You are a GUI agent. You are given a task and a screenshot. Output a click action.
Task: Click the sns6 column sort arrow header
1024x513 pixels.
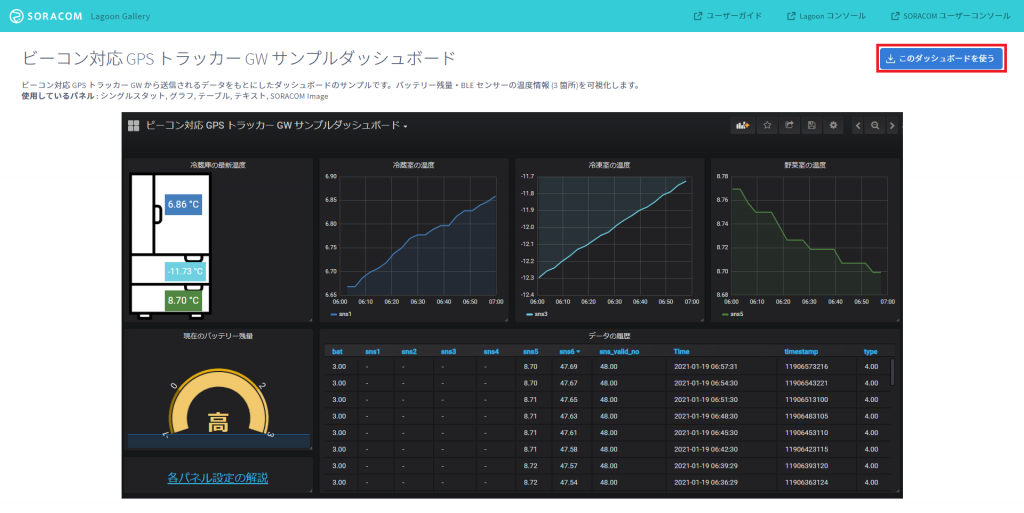coord(570,351)
